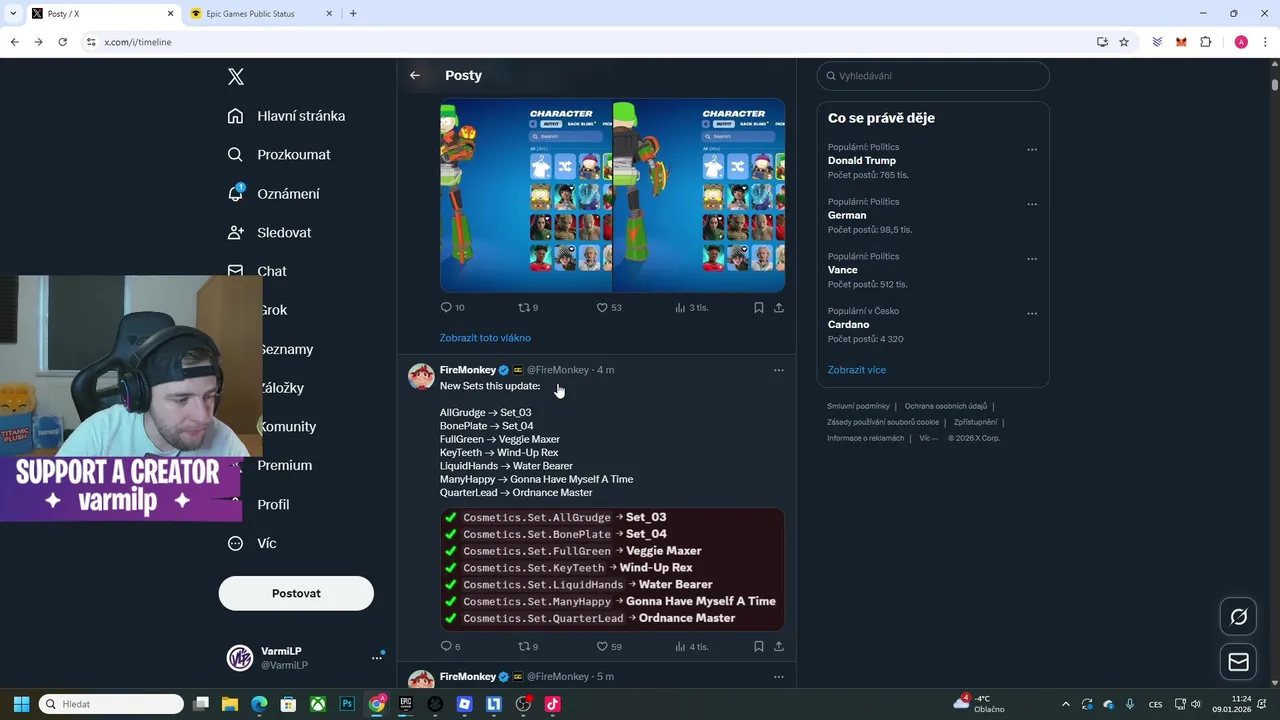Share the New Sets post
This screenshot has width=1280, height=720.
pyautogui.click(x=779, y=647)
